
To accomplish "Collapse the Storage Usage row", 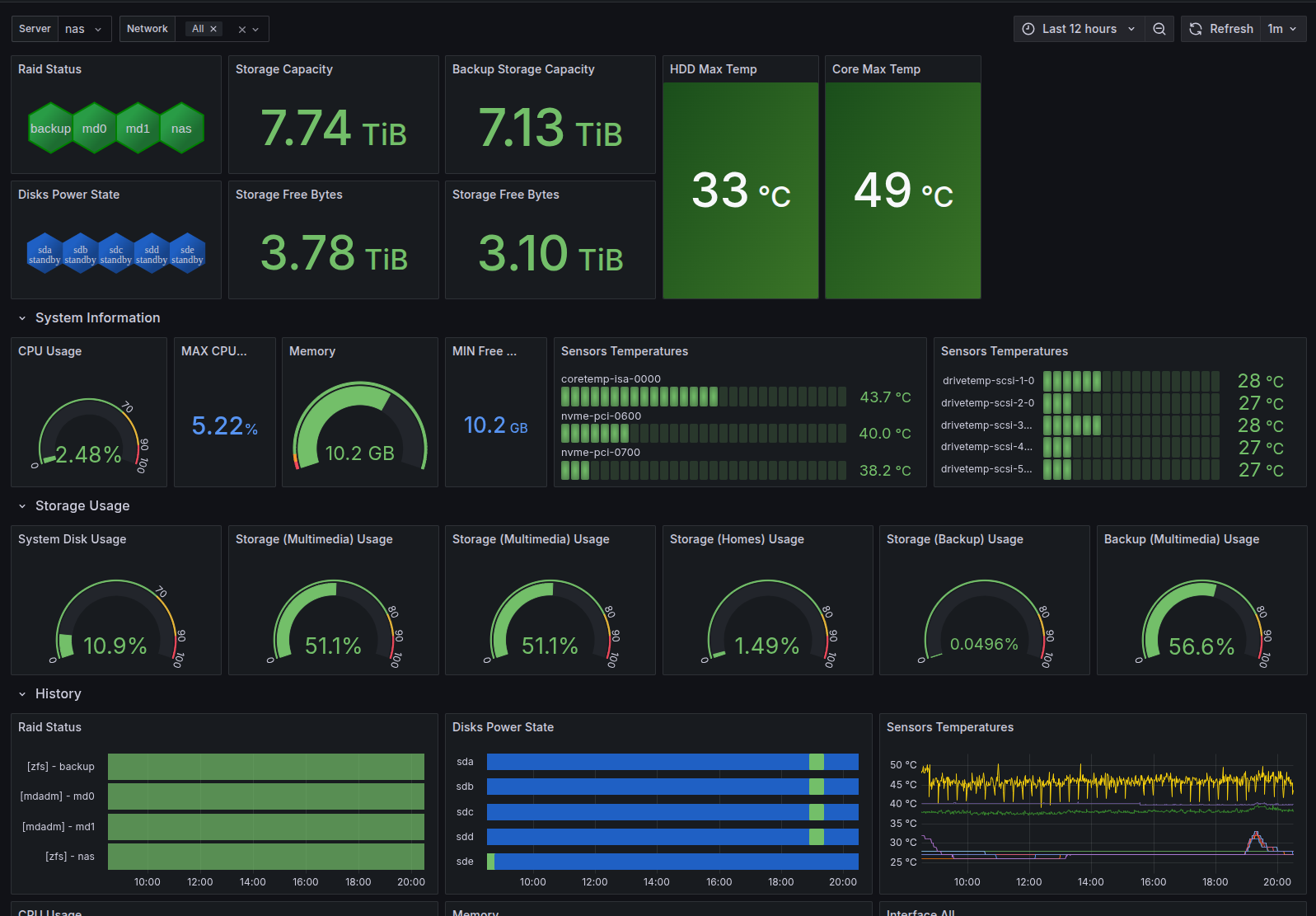I will (22, 506).
